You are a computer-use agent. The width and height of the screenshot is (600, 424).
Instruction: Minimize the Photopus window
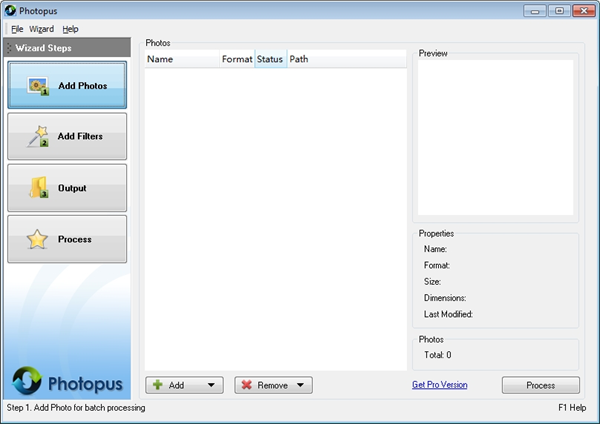click(x=535, y=11)
